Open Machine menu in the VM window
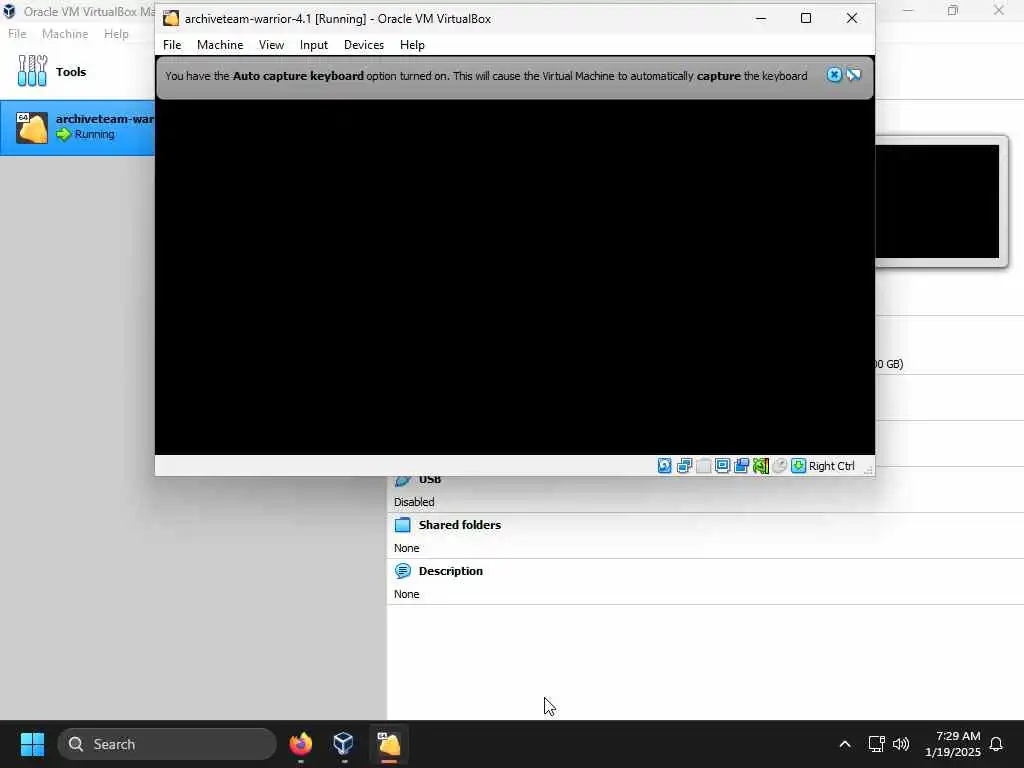This screenshot has width=1024, height=768. (x=220, y=44)
